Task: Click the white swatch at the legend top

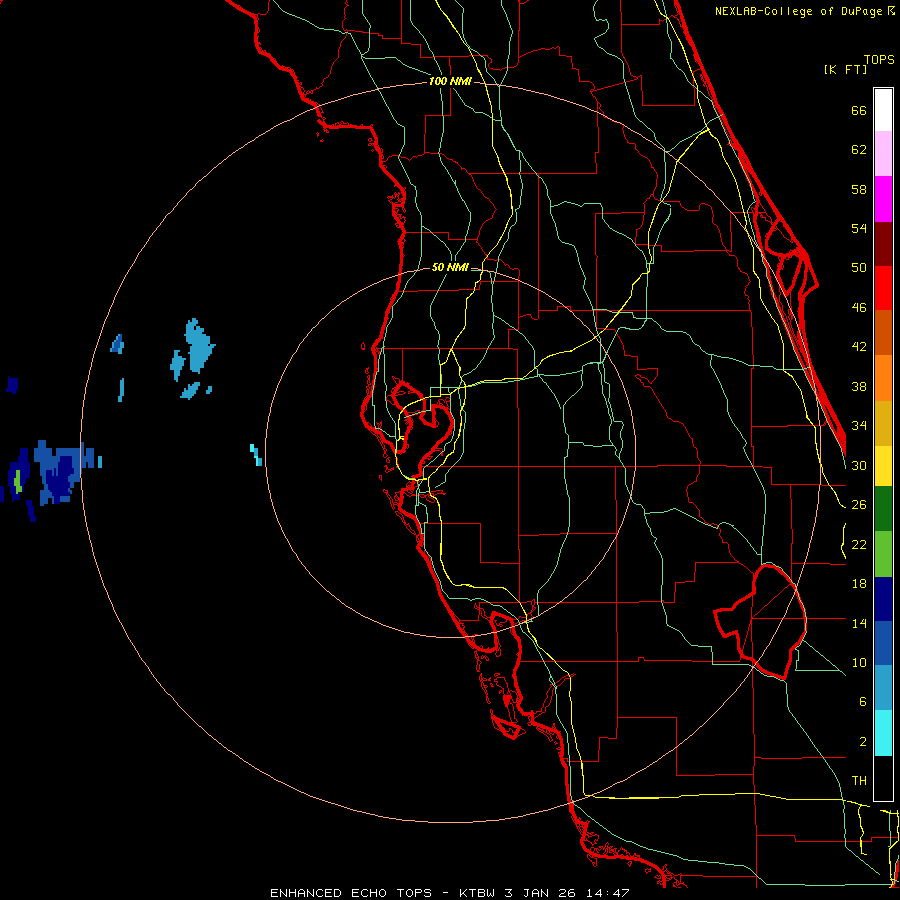Action: click(x=883, y=110)
